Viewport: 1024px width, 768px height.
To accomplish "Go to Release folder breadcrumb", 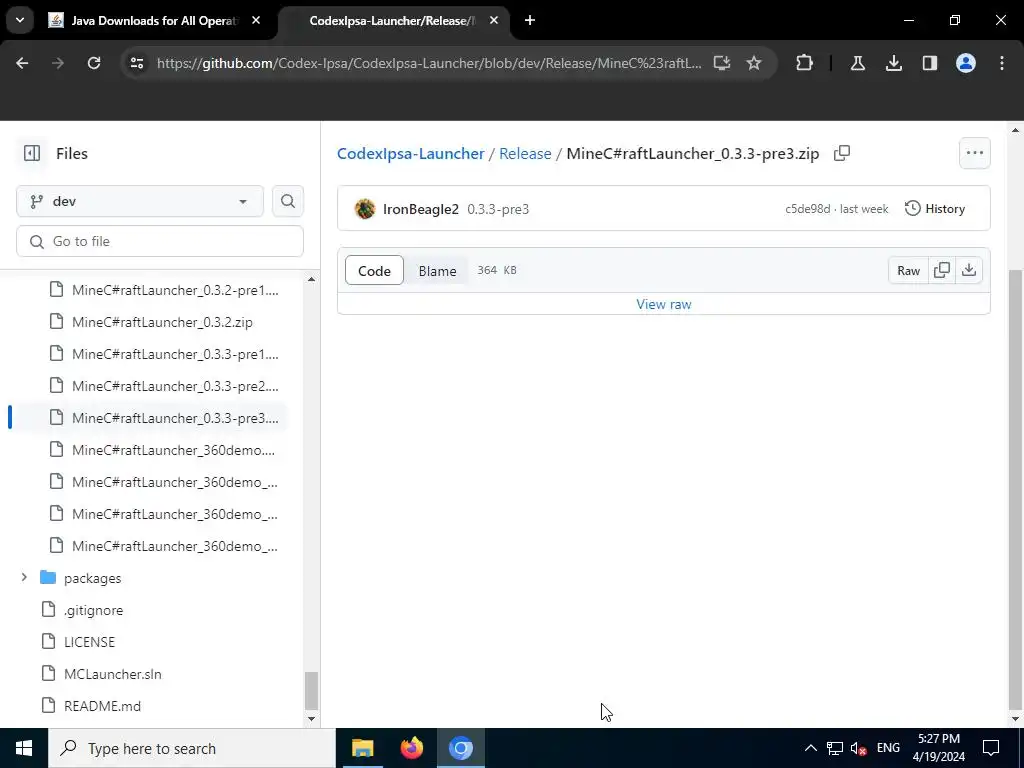I will [525, 153].
